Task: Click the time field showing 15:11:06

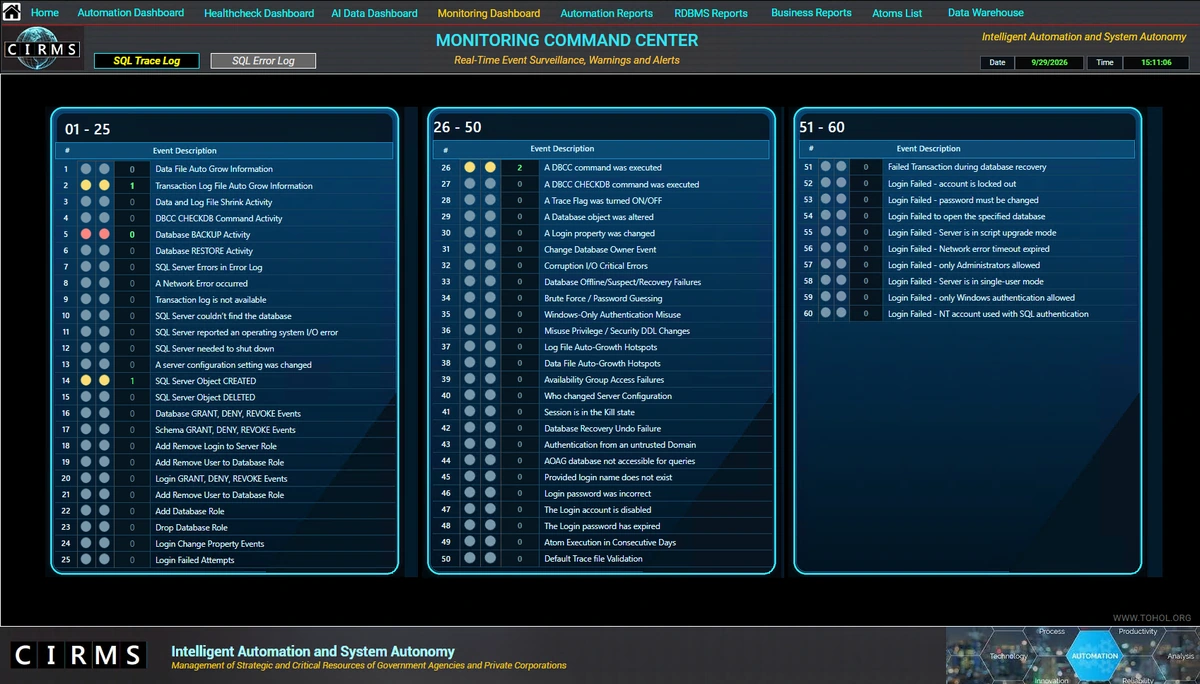Action: click(1156, 62)
